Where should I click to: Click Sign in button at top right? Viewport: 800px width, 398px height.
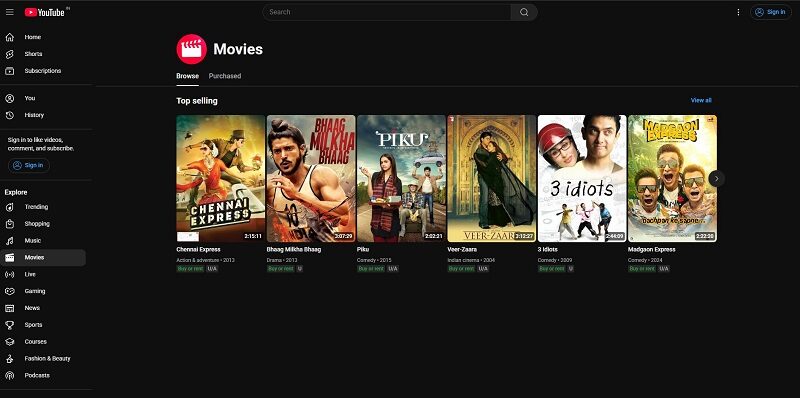point(770,12)
